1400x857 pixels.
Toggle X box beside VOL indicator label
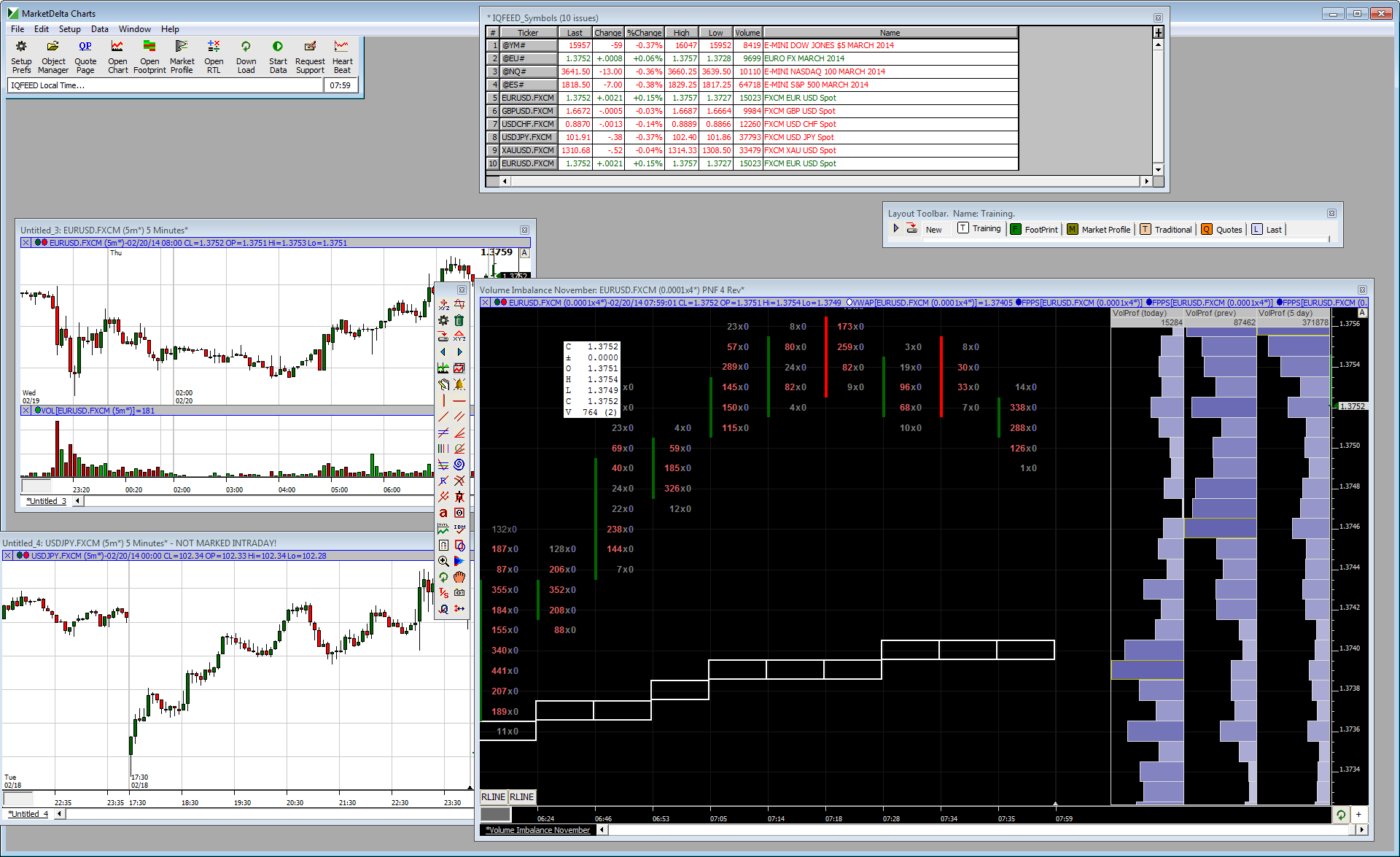[x=26, y=411]
